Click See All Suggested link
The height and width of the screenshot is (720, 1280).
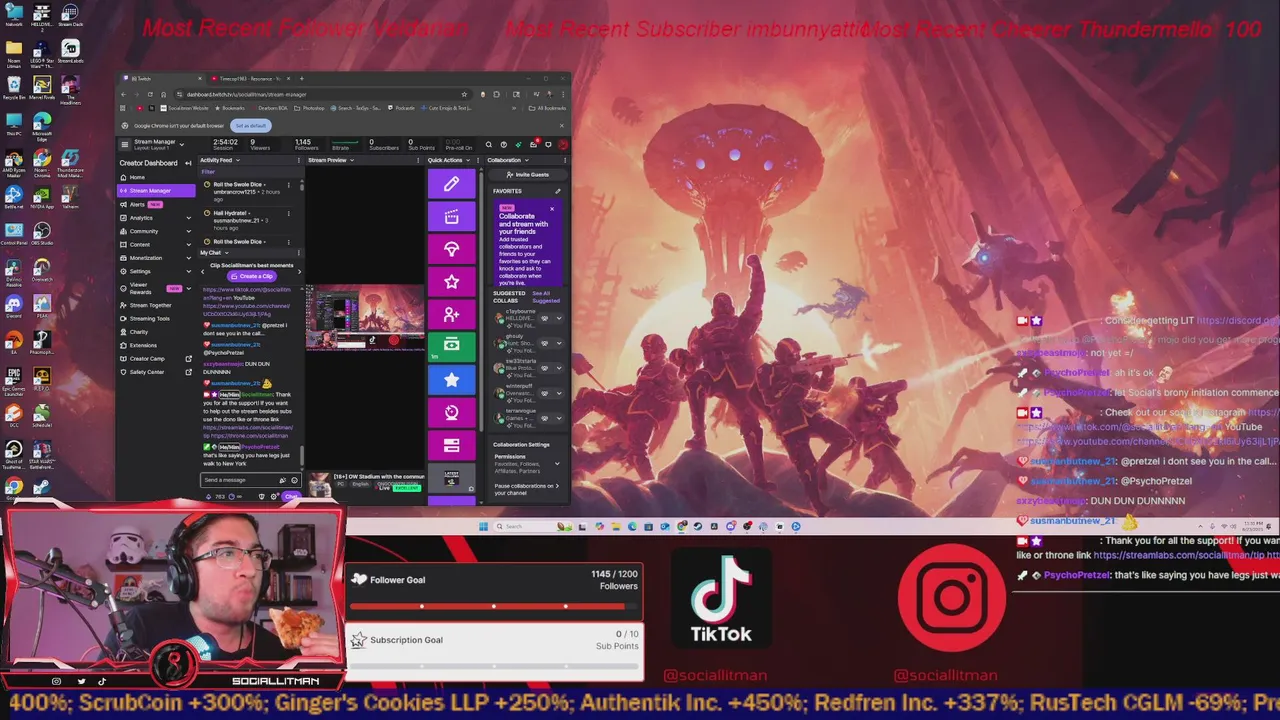(546, 297)
